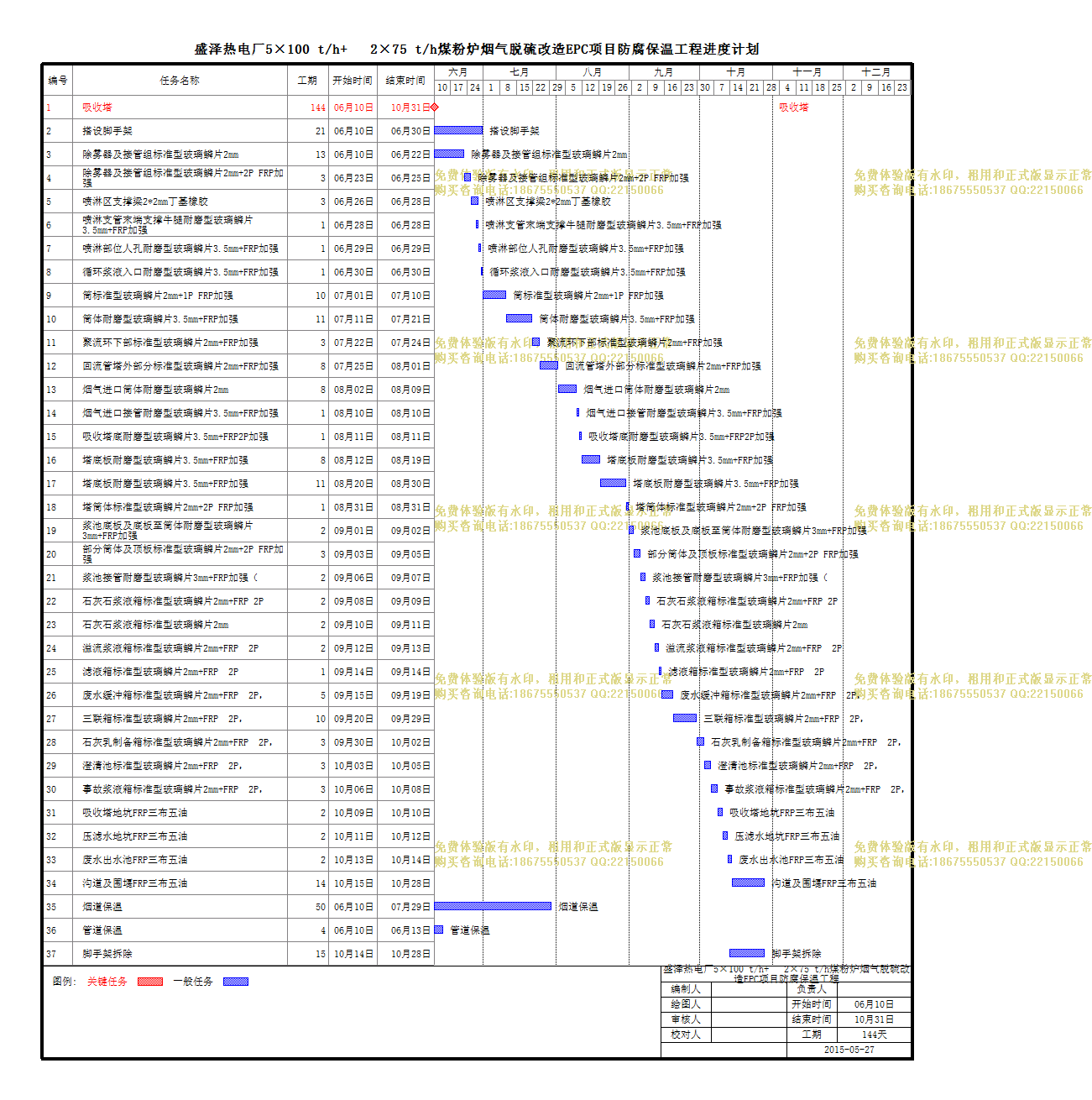
Task: Click the 工期 column header
Action: pyautogui.click(x=307, y=81)
